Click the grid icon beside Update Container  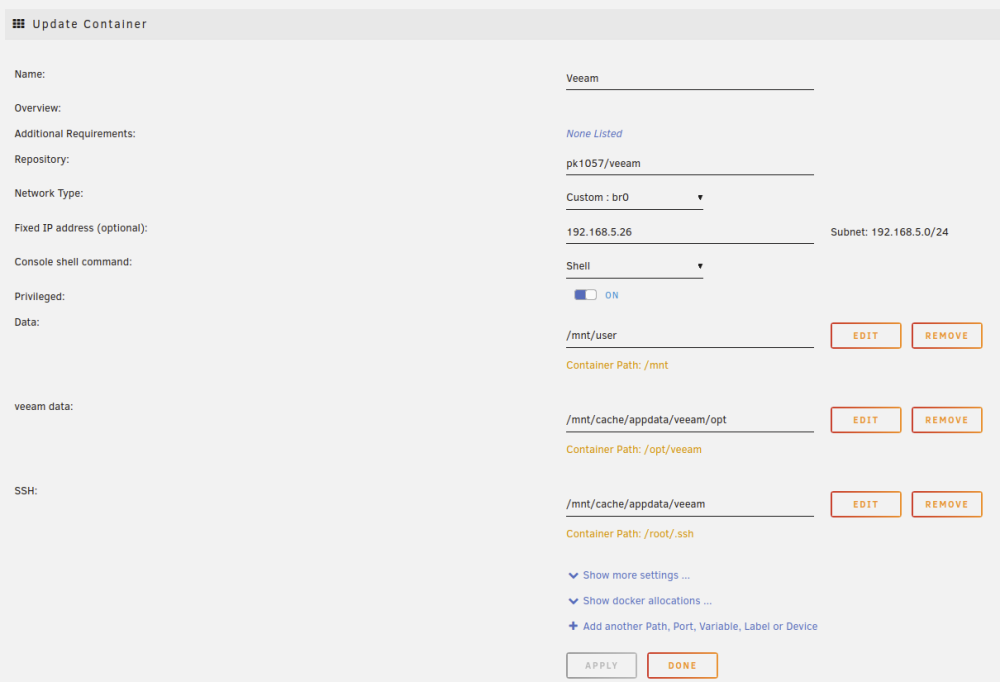coord(18,24)
